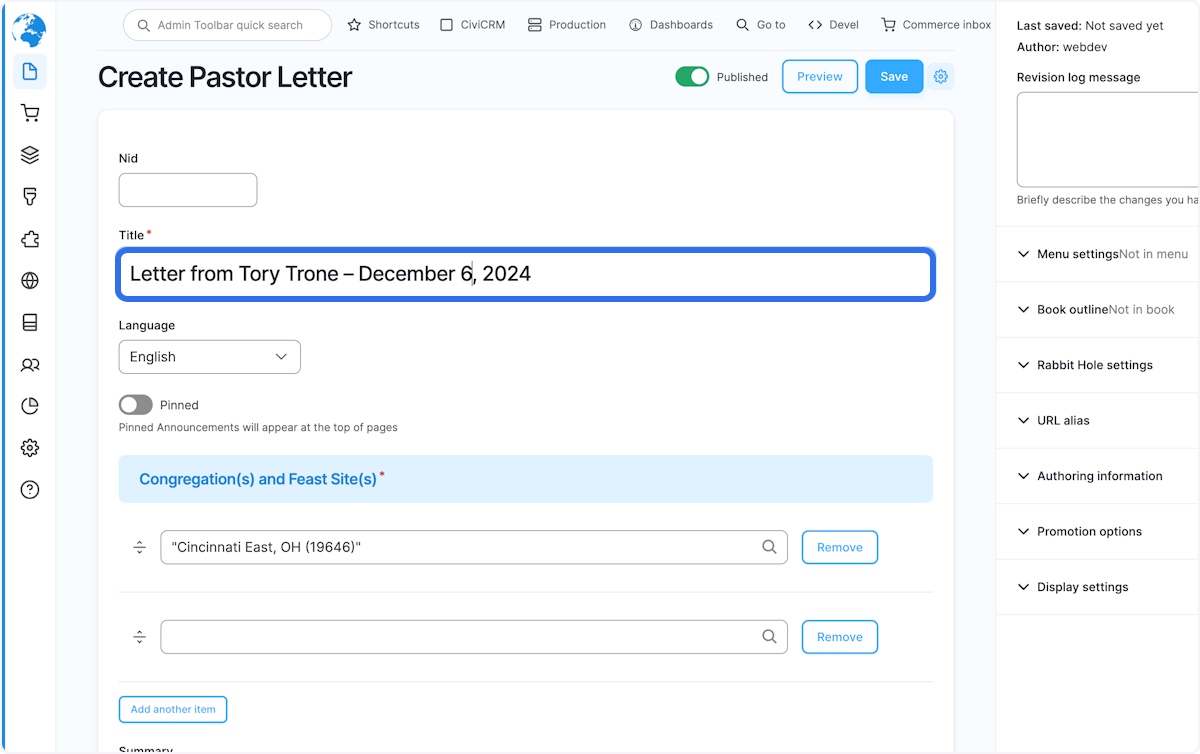Open the Content section in the sidebar

point(30,72)
